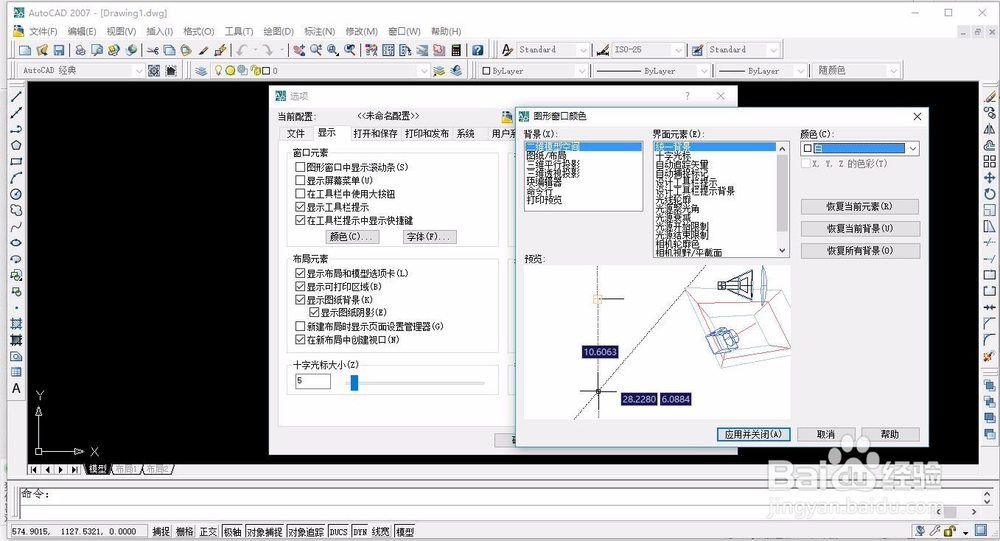
Task: Click the Calculator icon in the toolbar
Action: (x=456, y=50)
